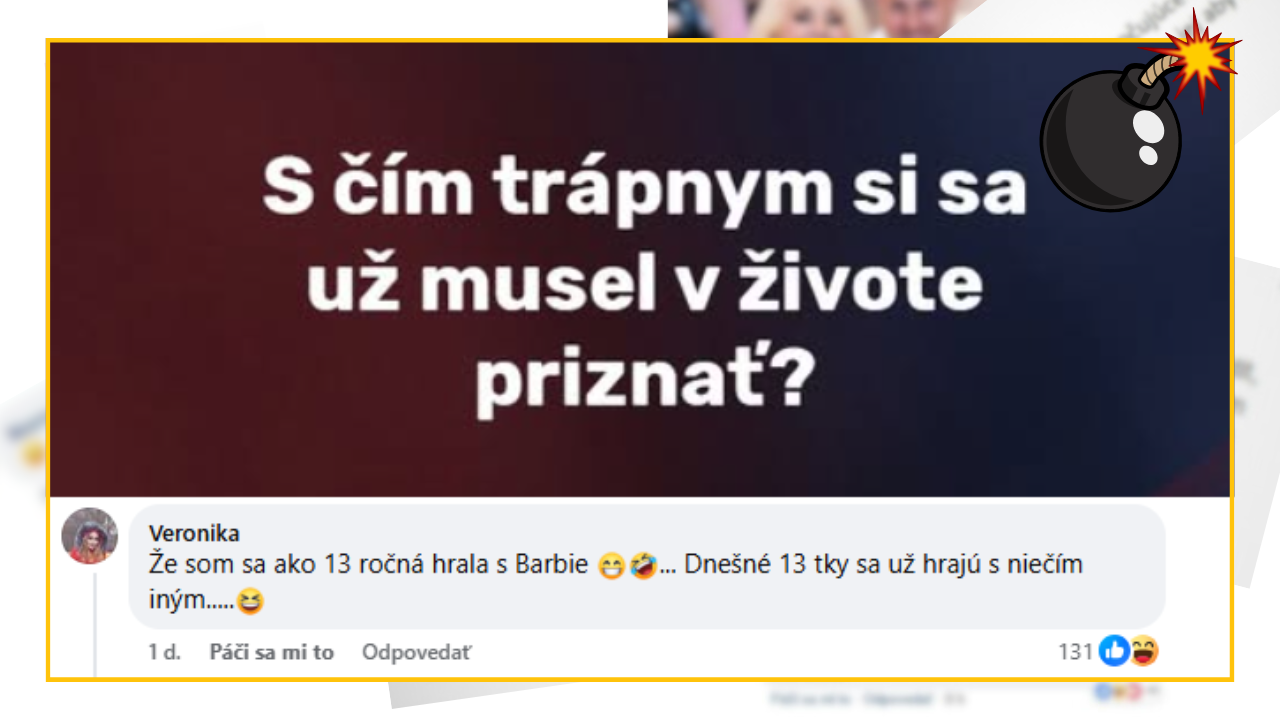Screen dimensions: 1280x720
Task: Click the rolling-on-floor laughing emoji
Action: (x=642, y=567)
